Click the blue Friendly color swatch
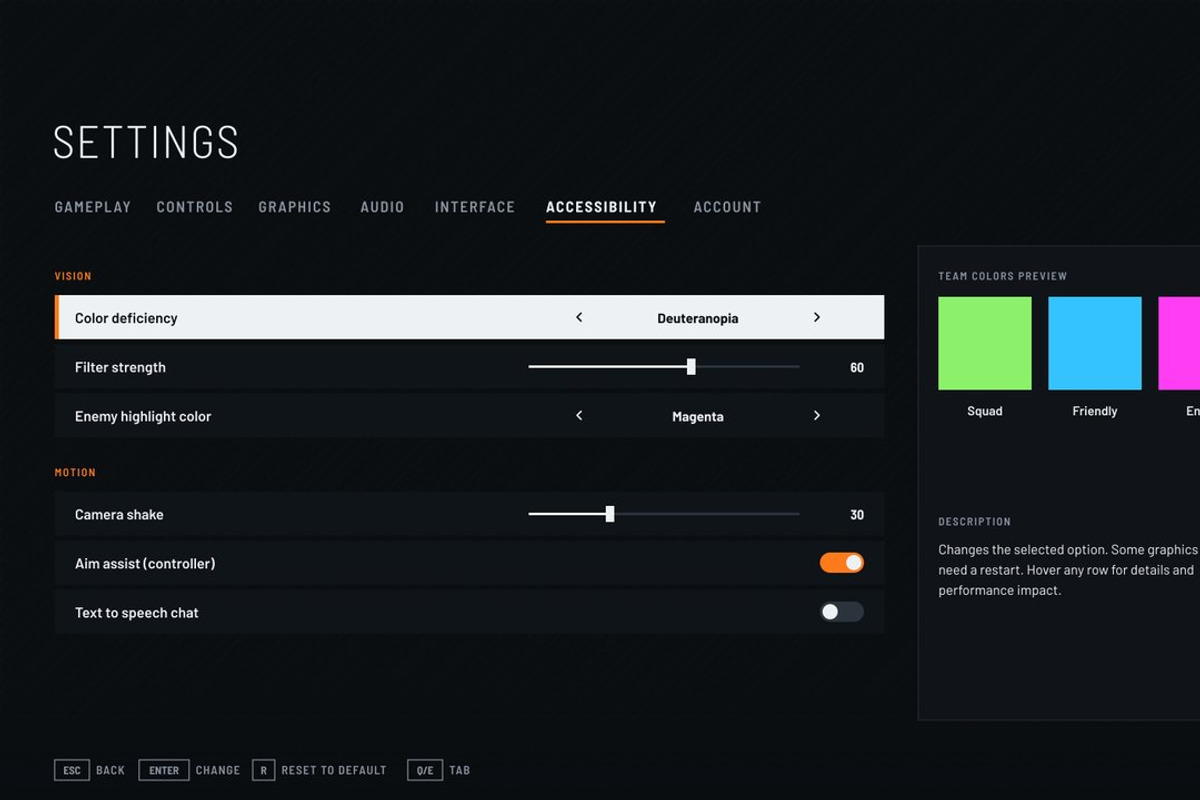 click(1095, 343)
